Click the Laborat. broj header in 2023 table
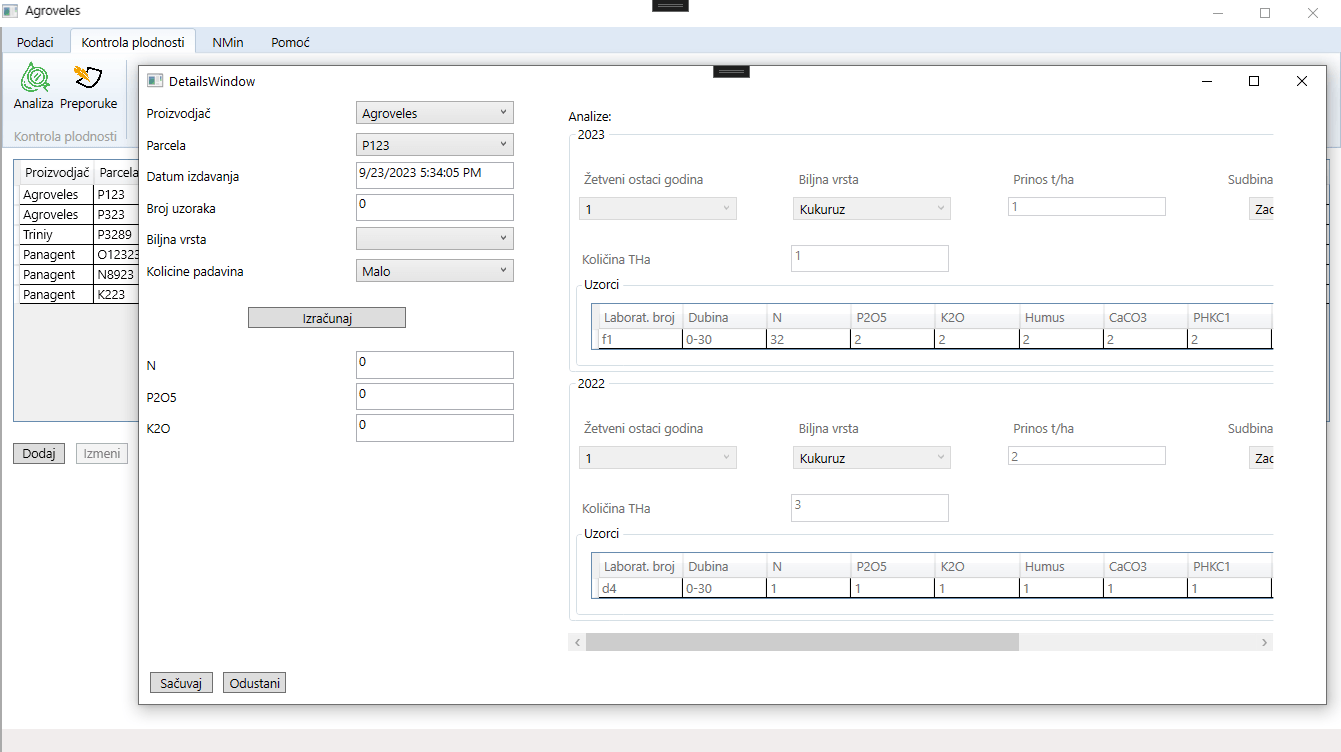The height and width of the screenshot is (752, 1341). pos(640,317)
